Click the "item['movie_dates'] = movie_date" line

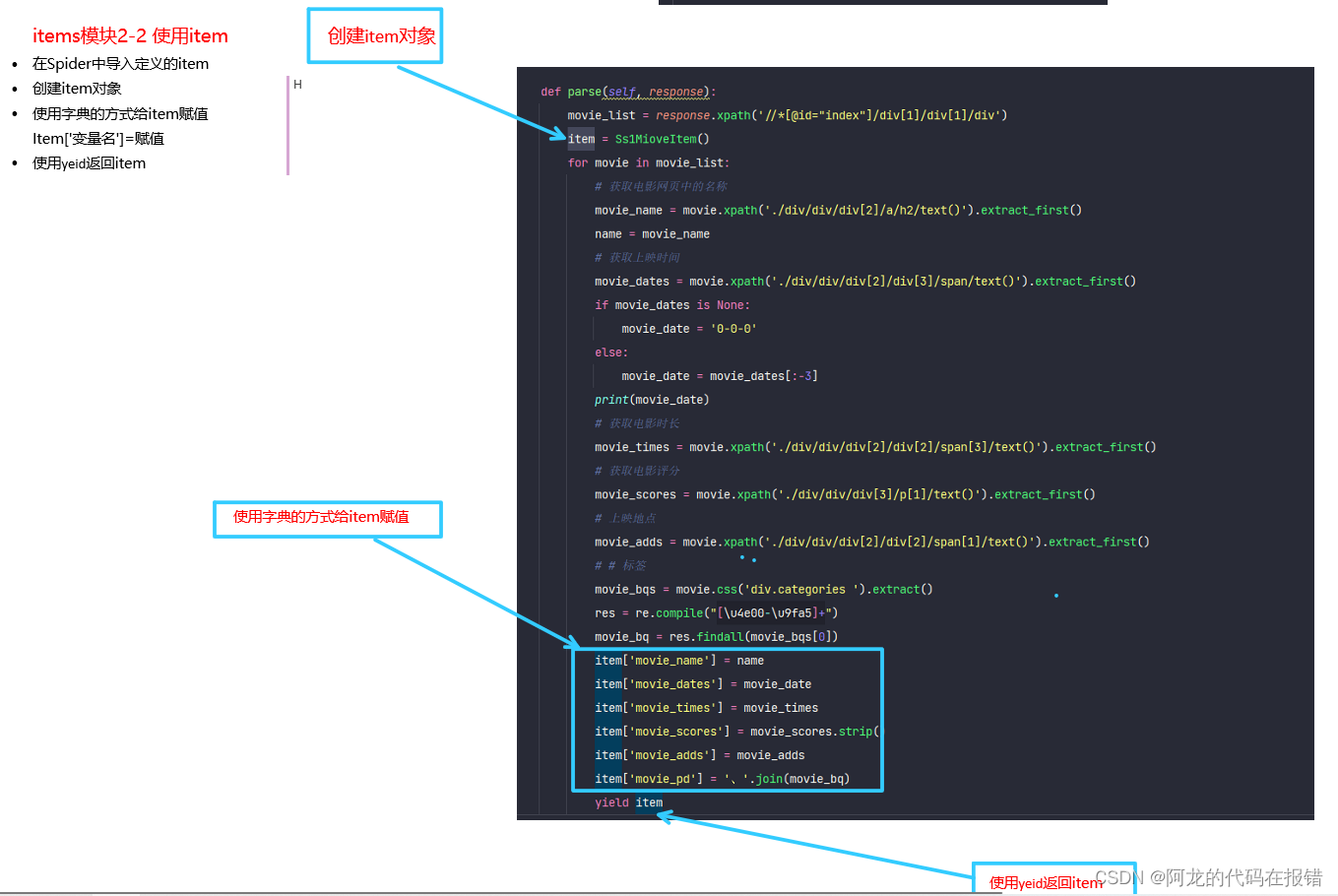click(x=703, y=684)
